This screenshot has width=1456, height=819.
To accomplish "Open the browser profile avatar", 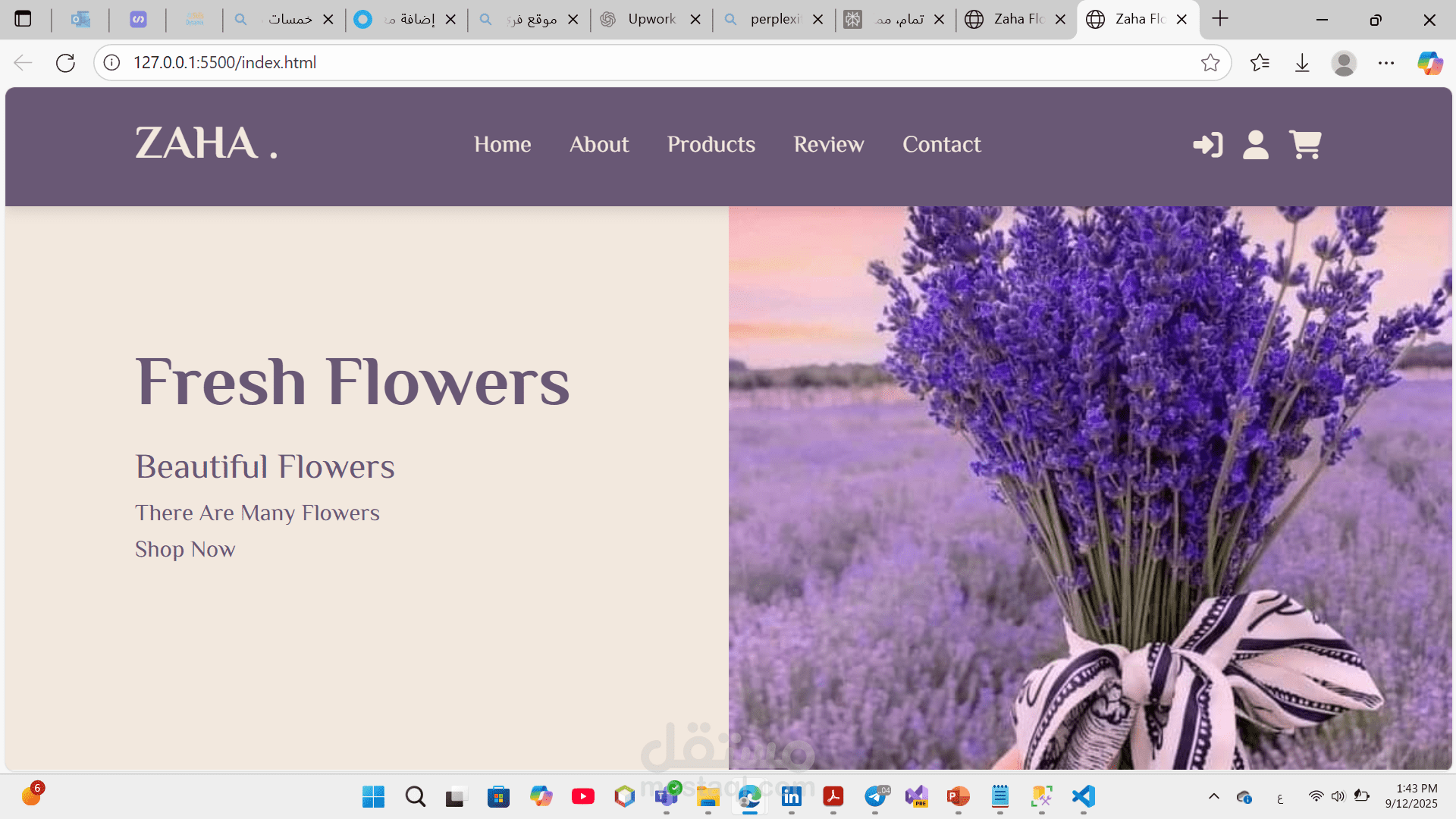I will coord(1344,62).
